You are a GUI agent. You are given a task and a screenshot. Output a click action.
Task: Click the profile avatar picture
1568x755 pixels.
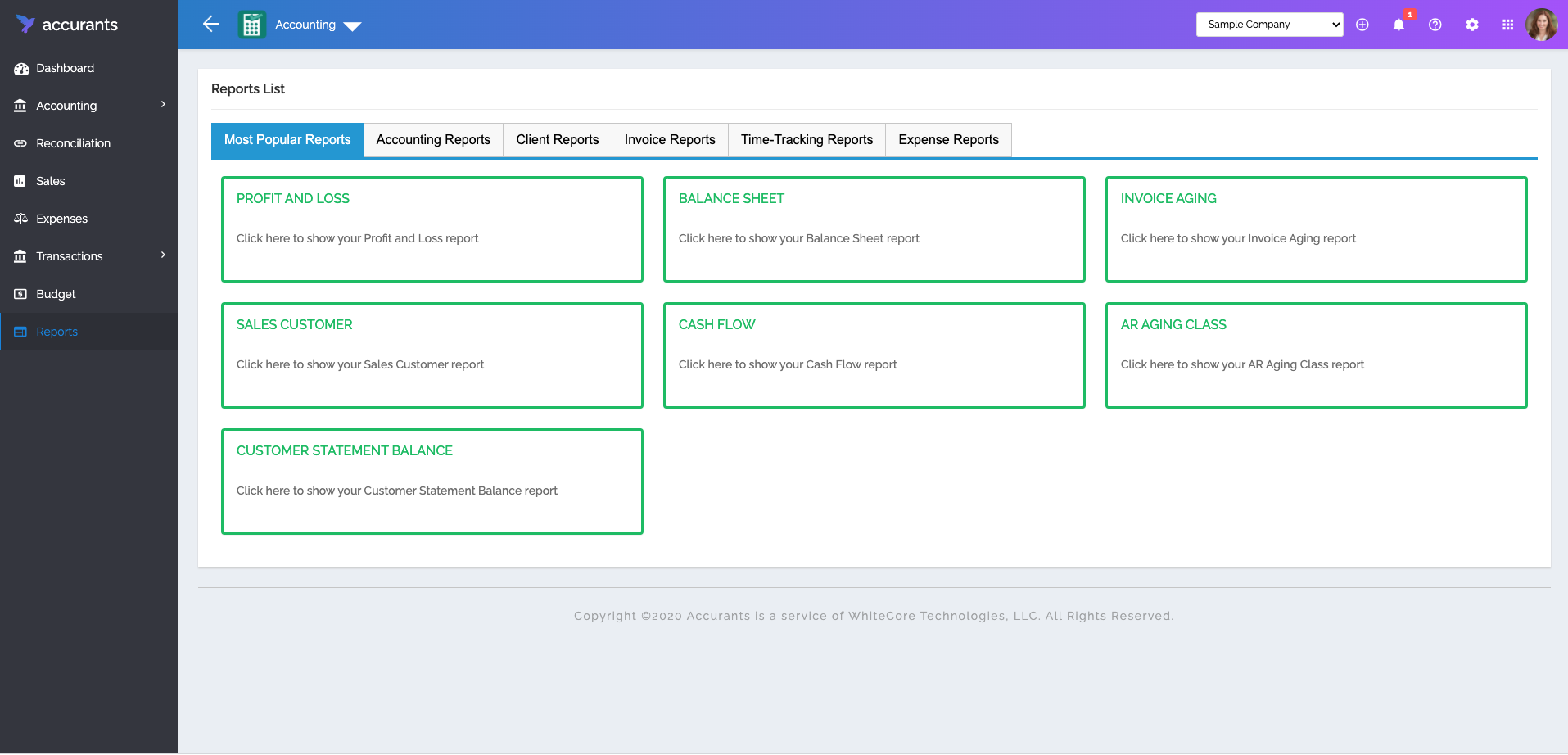click(1541, 25)
